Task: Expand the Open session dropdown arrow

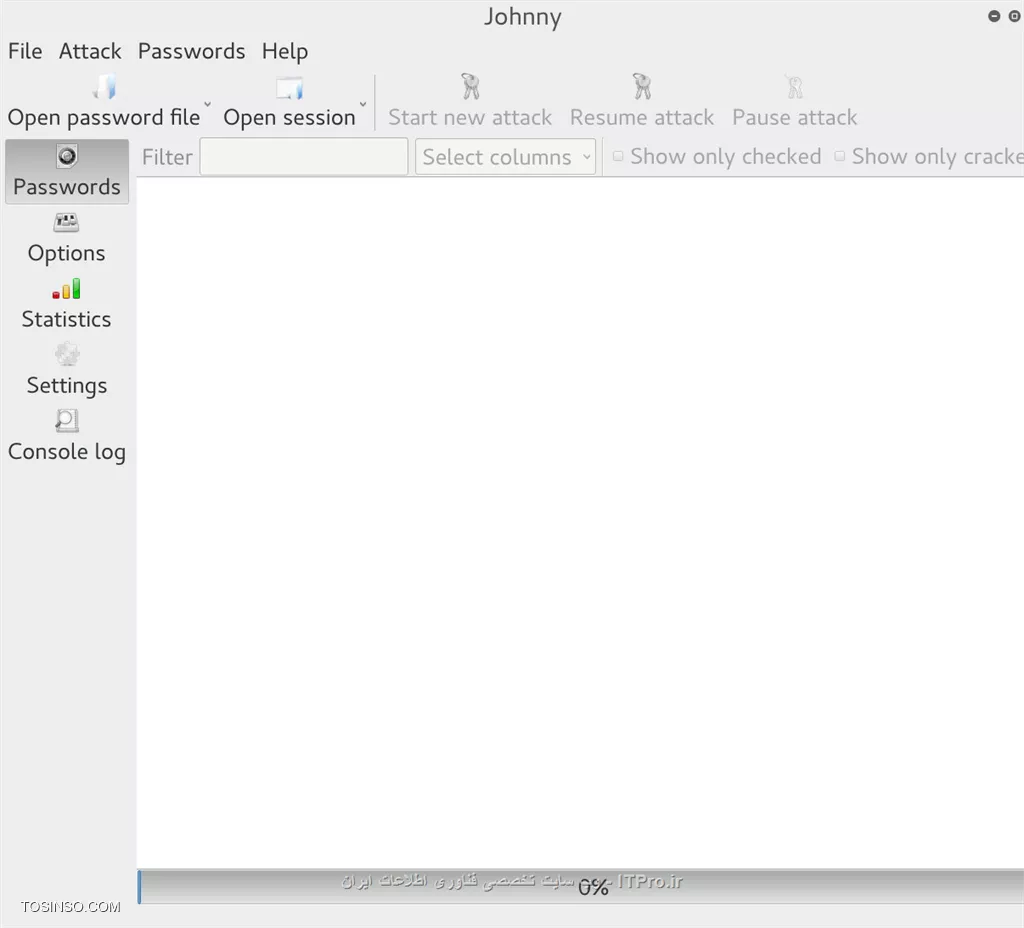Action: 363,104
